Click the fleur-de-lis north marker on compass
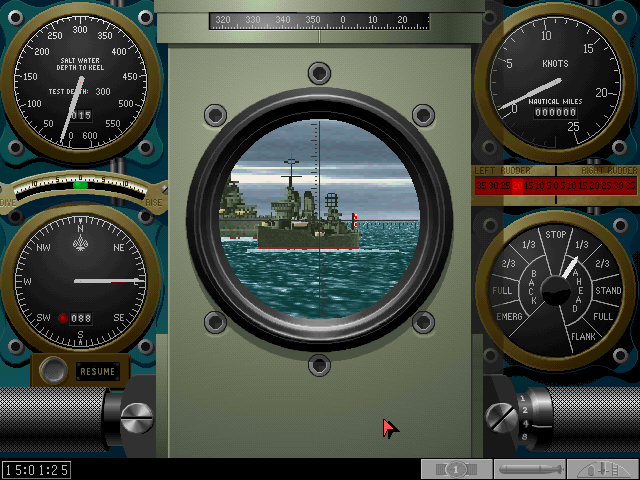Screen dimensions: 640x480 pyautogui.click(x=80, y=244)
